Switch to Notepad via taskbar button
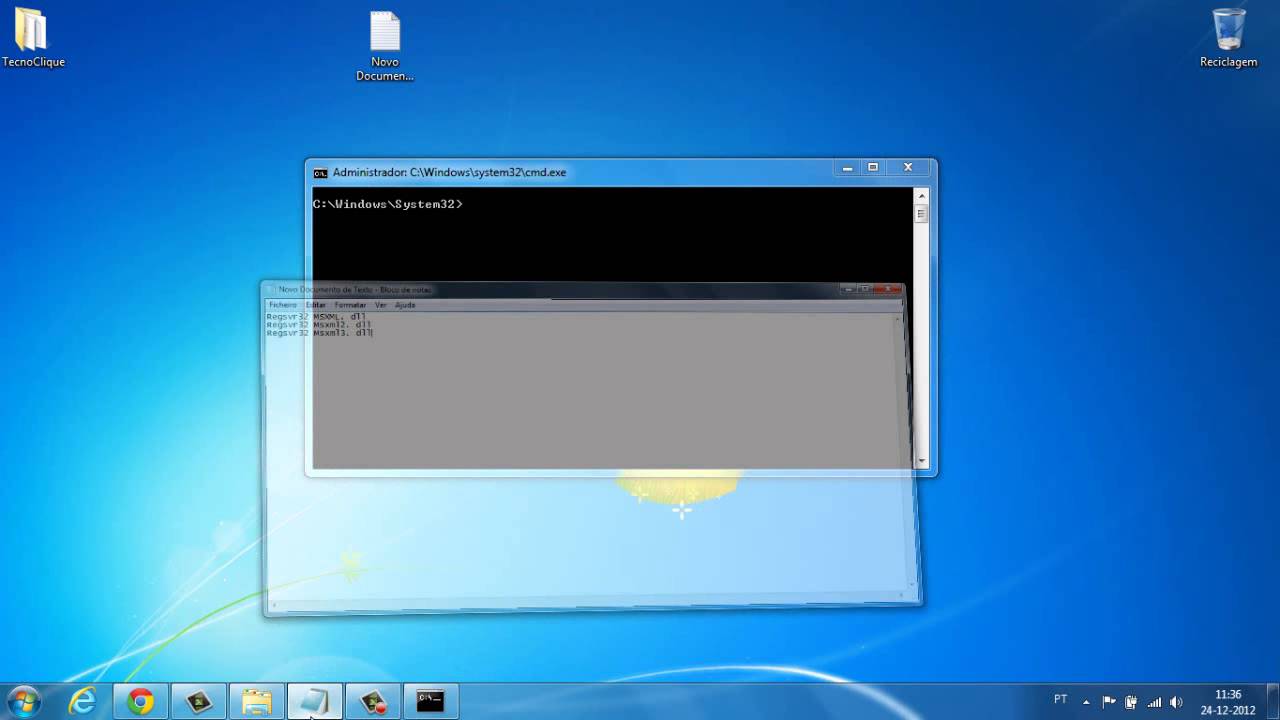Screen dimensions: 1280x720 tap(314, 701)
